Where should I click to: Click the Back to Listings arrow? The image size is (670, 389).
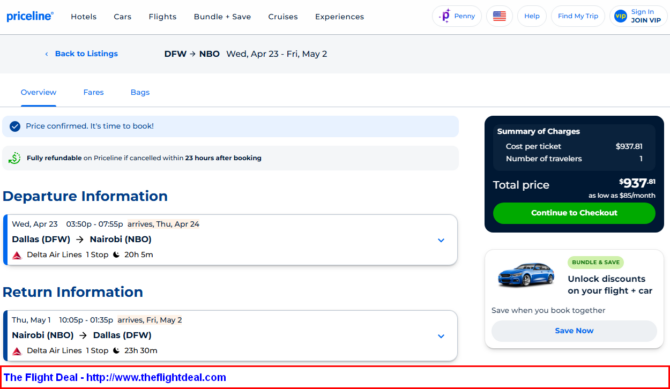47,54
